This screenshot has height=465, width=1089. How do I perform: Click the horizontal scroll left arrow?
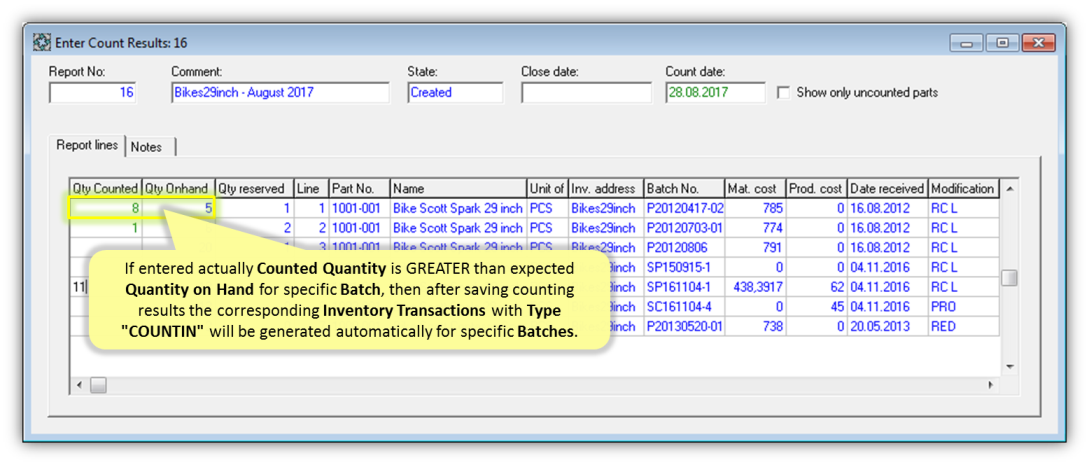tap(79, 384)
